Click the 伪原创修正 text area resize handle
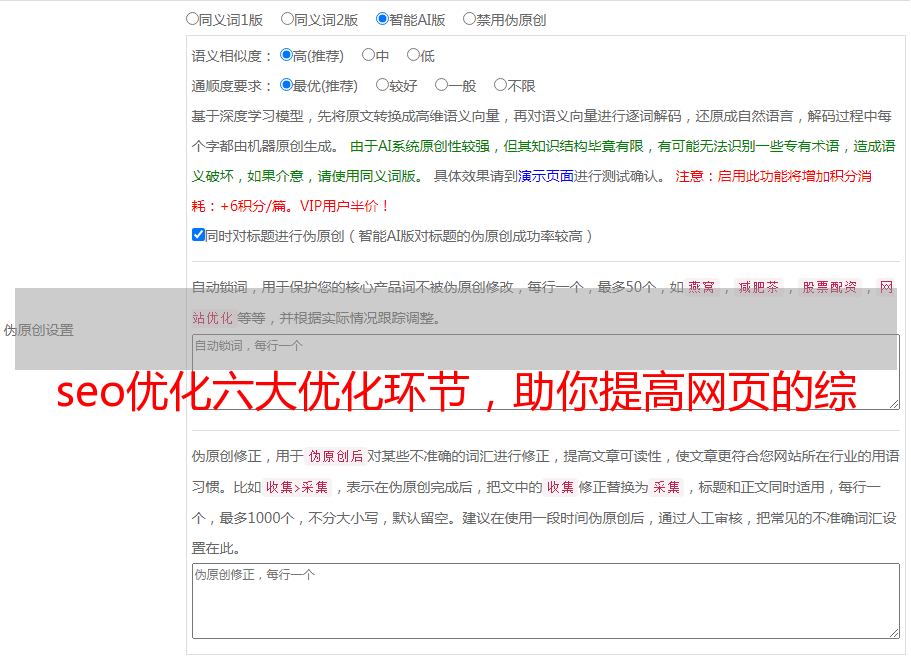Image resolution: width=911 pixels, height=658 pixels. click(893, 632)
